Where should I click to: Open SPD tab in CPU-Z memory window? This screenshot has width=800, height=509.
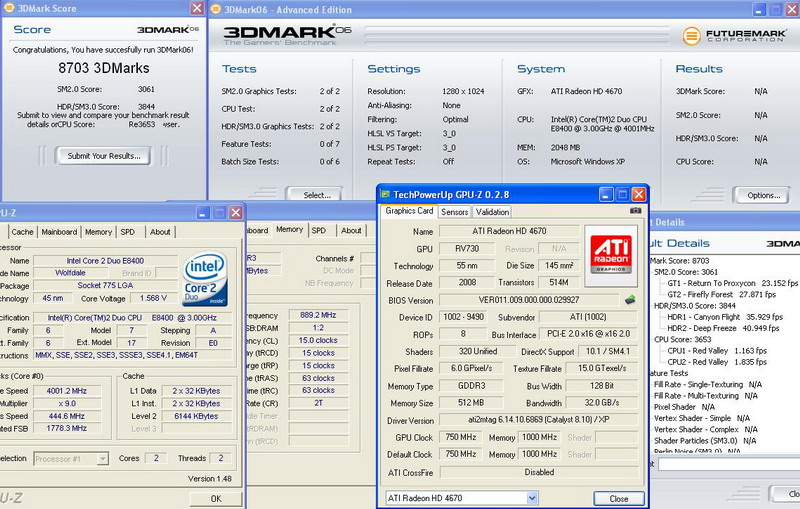click(x=319, y=231)
